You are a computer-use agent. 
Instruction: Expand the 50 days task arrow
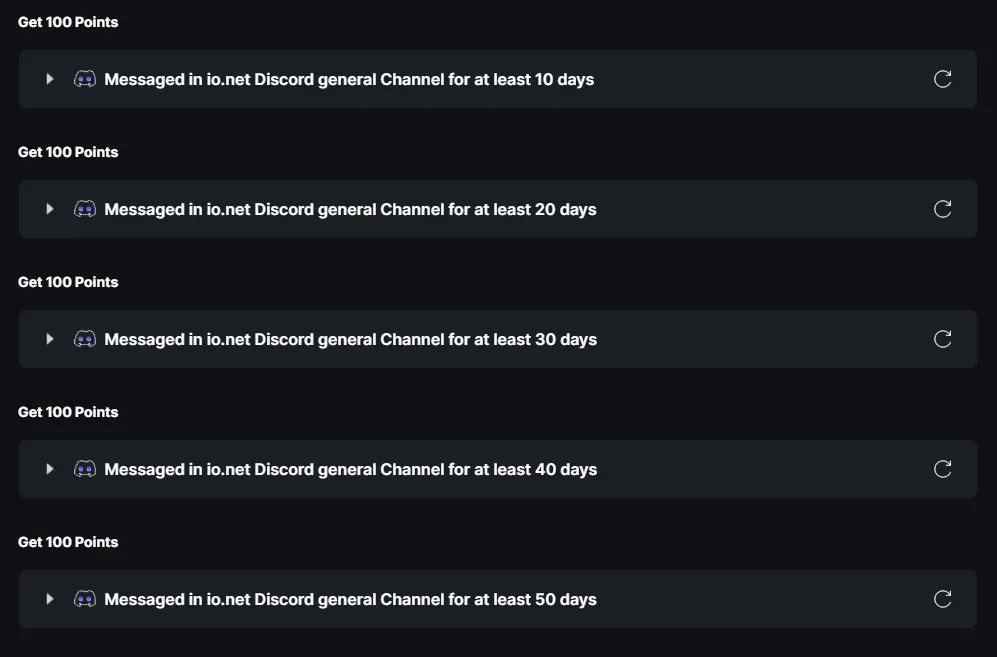point(50,599)
